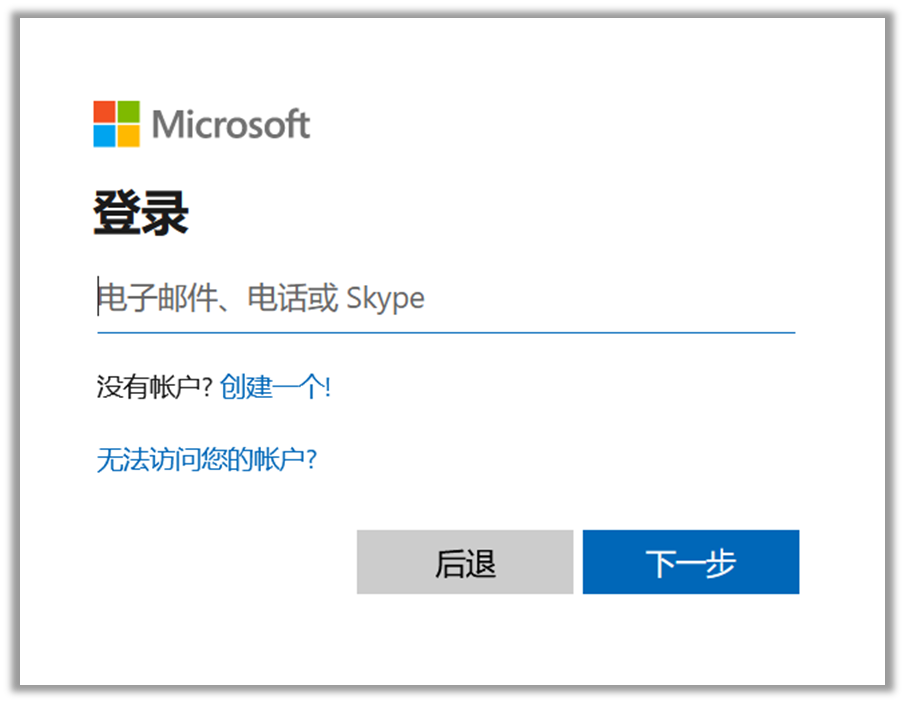This screenshot has height=703, width=905.
Task: Open the 创建一个! link
Action: pyautogui.click(x=275, y=387)
